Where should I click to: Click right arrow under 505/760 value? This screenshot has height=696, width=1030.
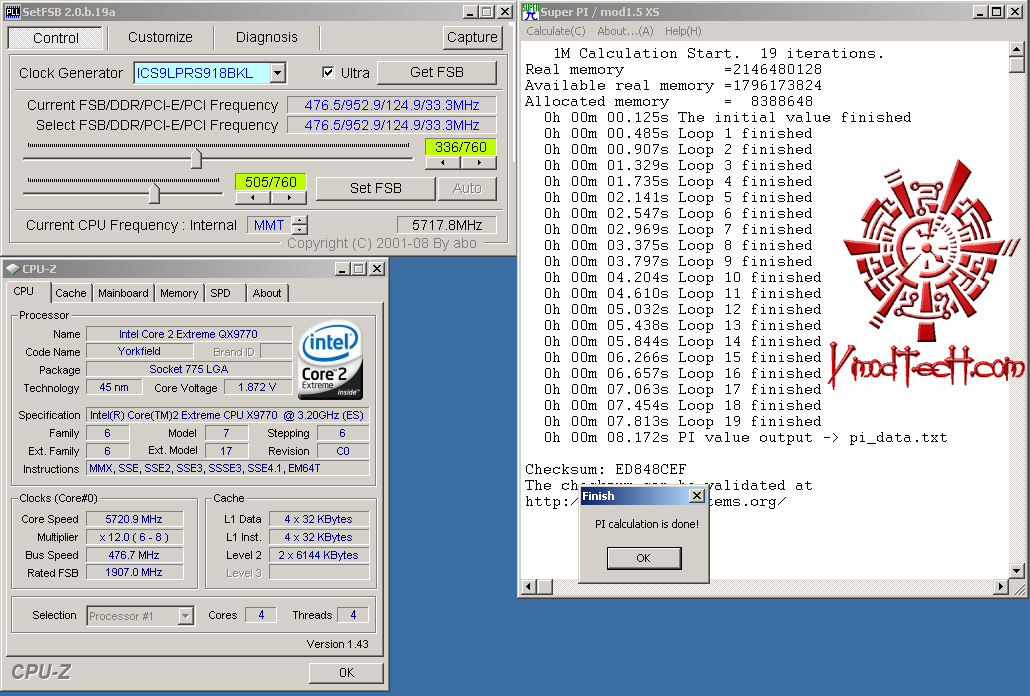289,197
